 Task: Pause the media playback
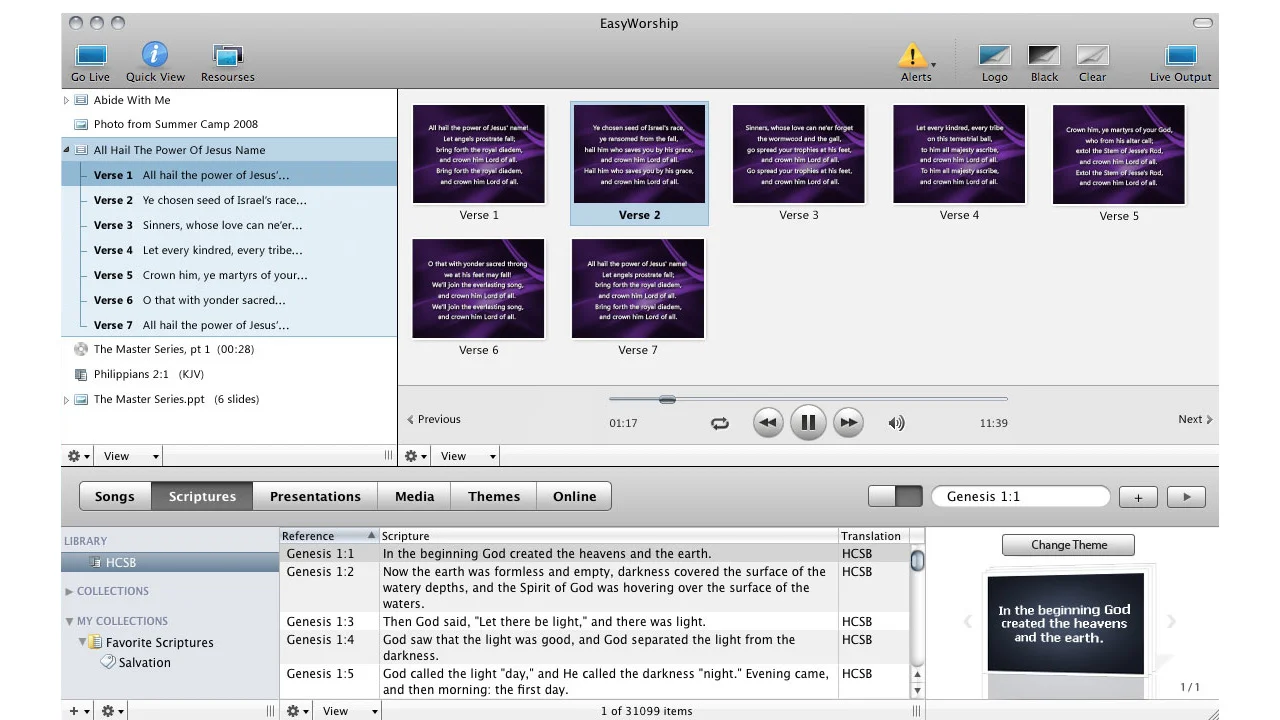[x=808, y=422]
